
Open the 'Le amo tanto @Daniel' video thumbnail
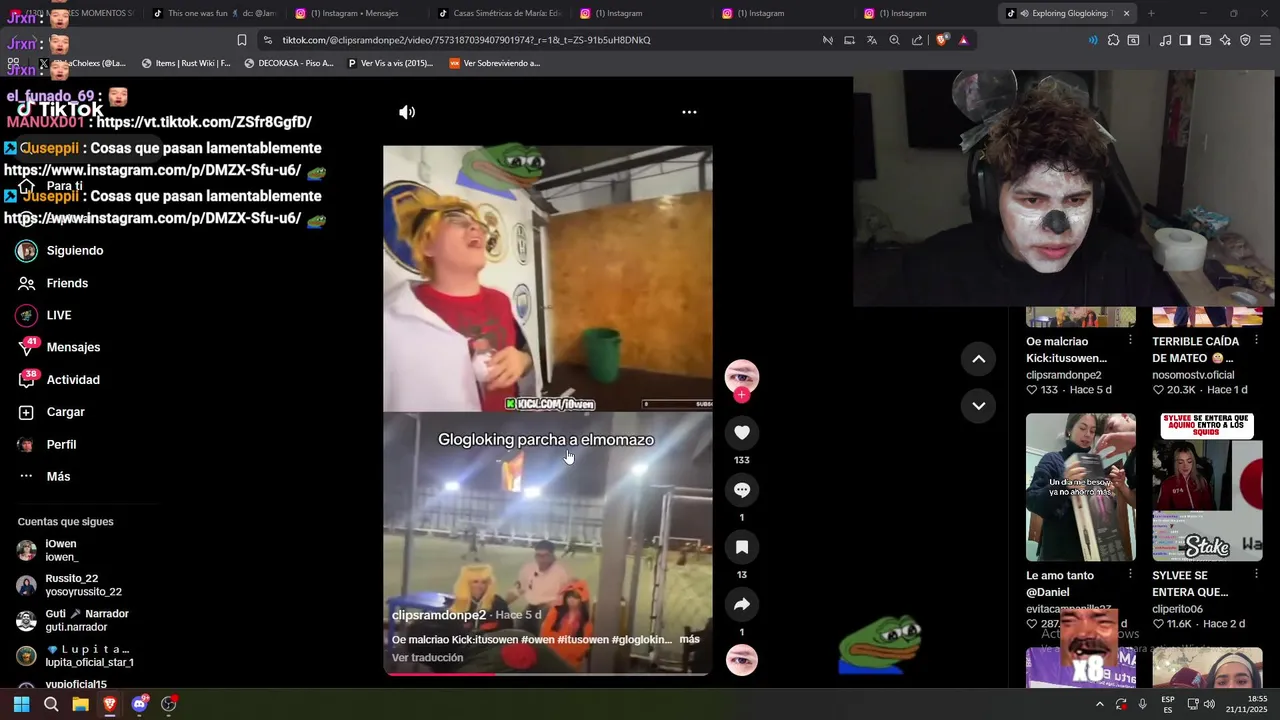pyautogui.click(x=1081, y=487)
